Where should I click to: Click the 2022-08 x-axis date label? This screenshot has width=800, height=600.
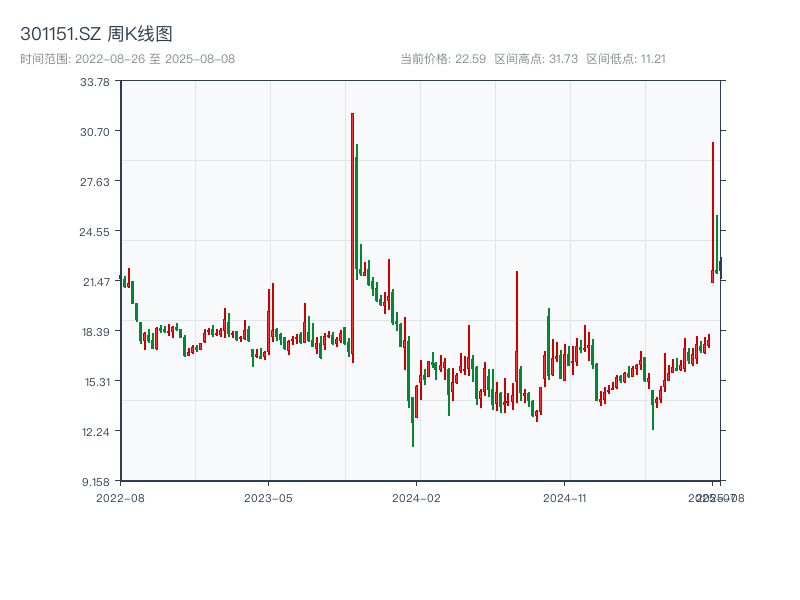click(x=120, y=497)
